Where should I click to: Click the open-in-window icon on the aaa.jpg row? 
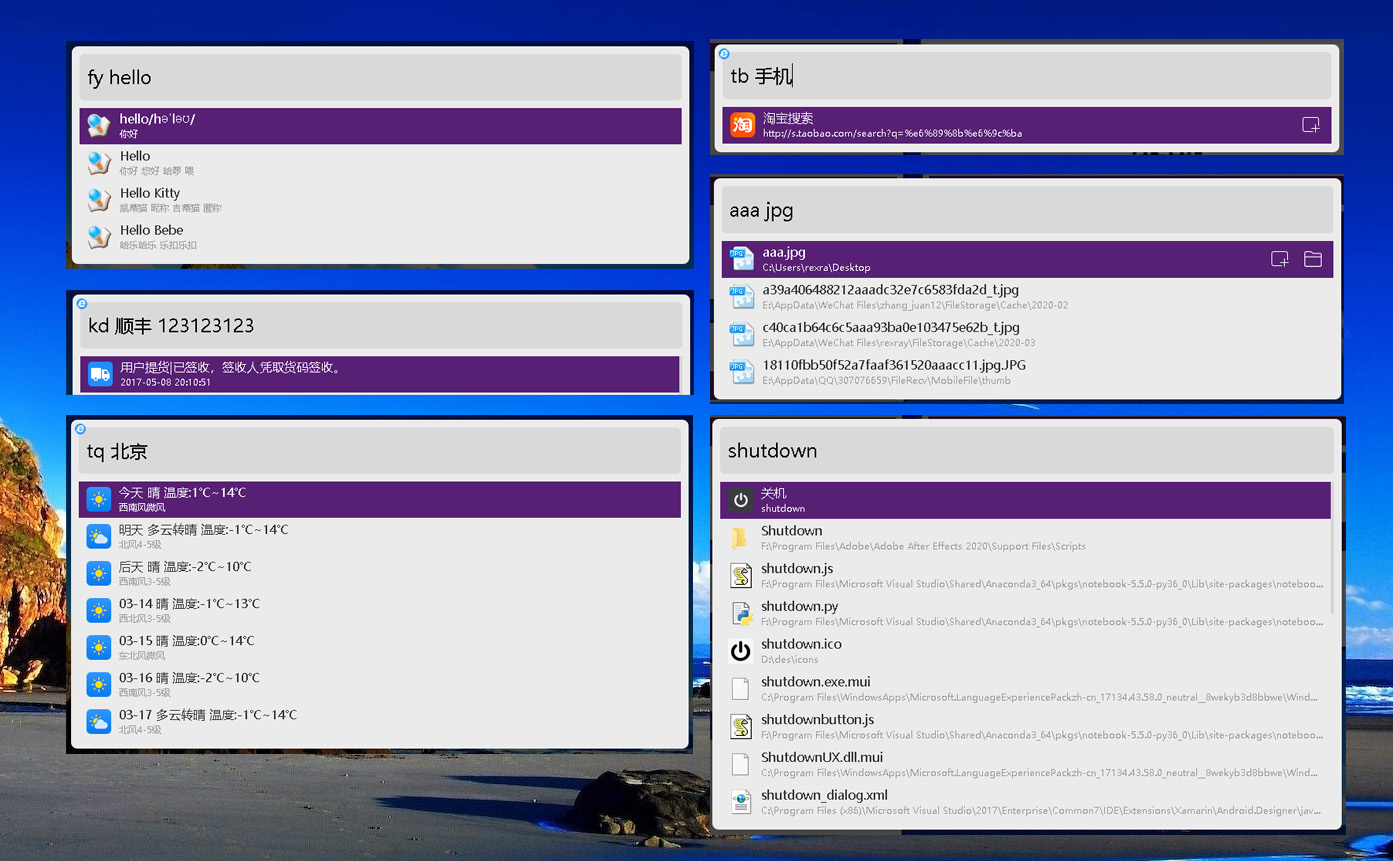click(x=1279, y=259)
